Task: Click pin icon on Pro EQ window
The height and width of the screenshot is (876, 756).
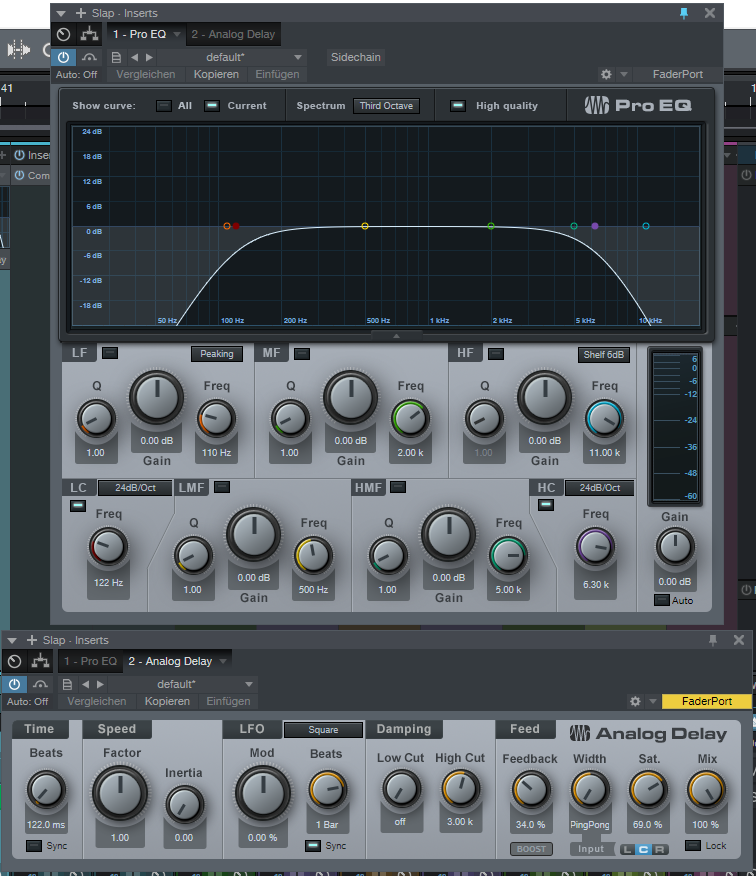Action: [684, 13]
